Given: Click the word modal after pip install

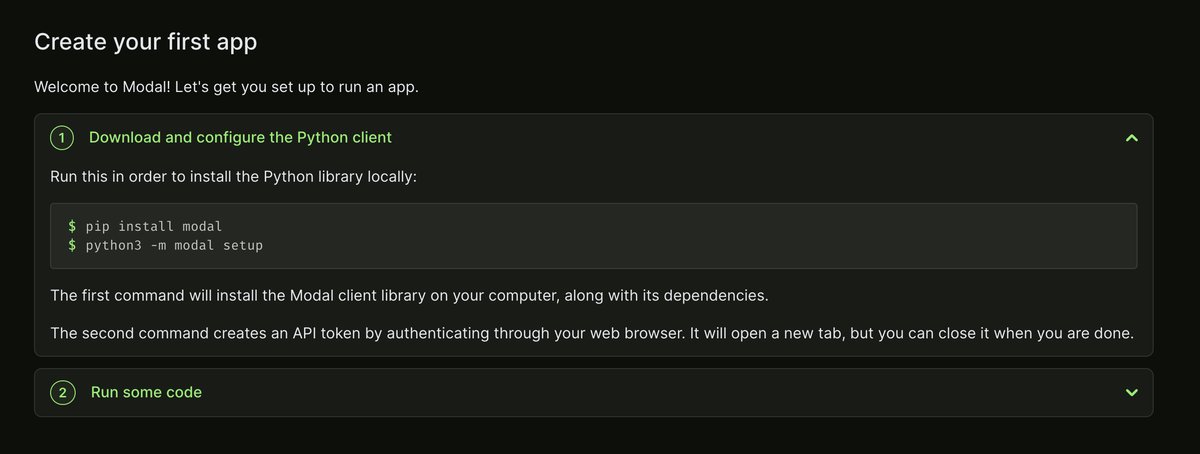Looking at the screenshot, I should tap(202, 226).
